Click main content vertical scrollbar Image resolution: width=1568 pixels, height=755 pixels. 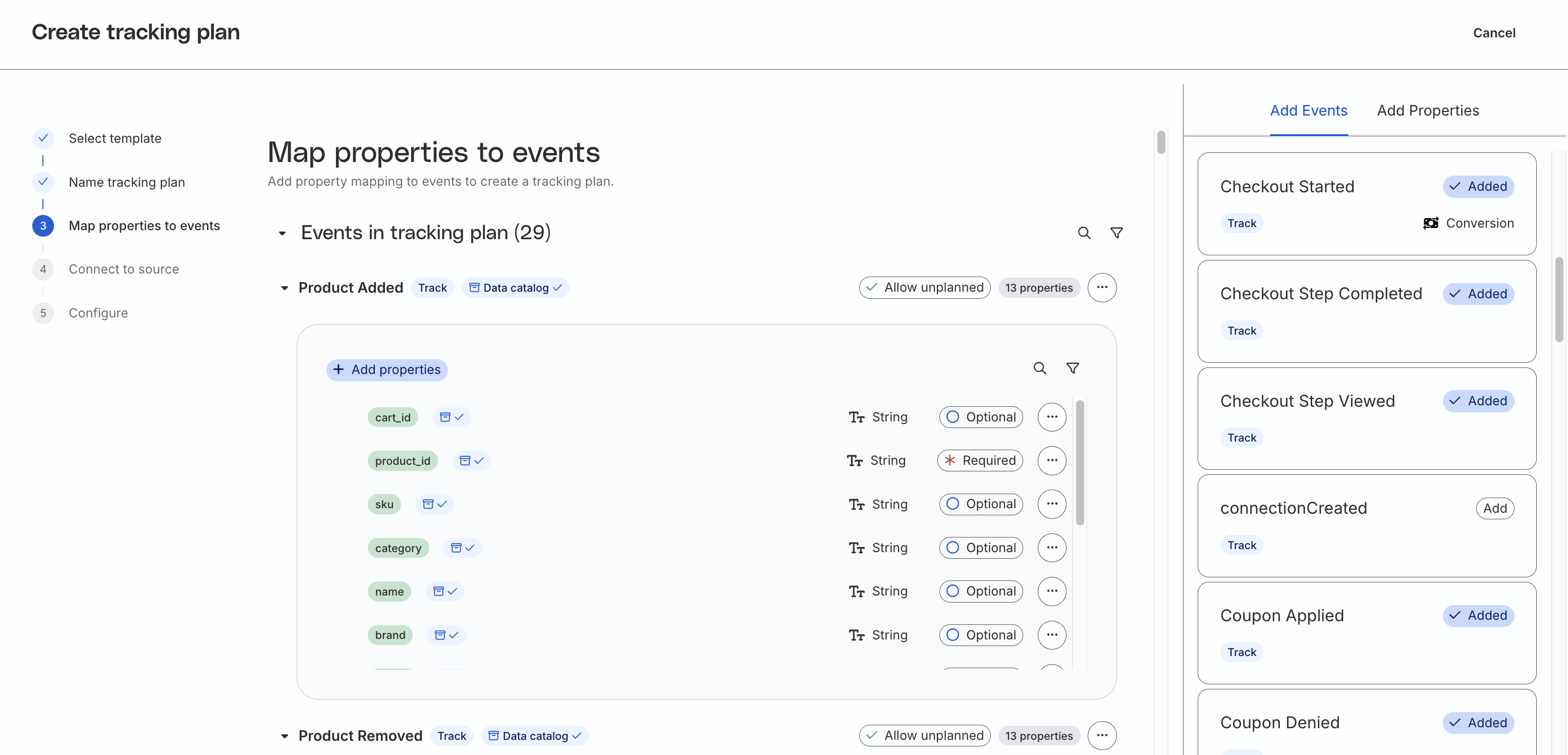[x=1161, y=142]
